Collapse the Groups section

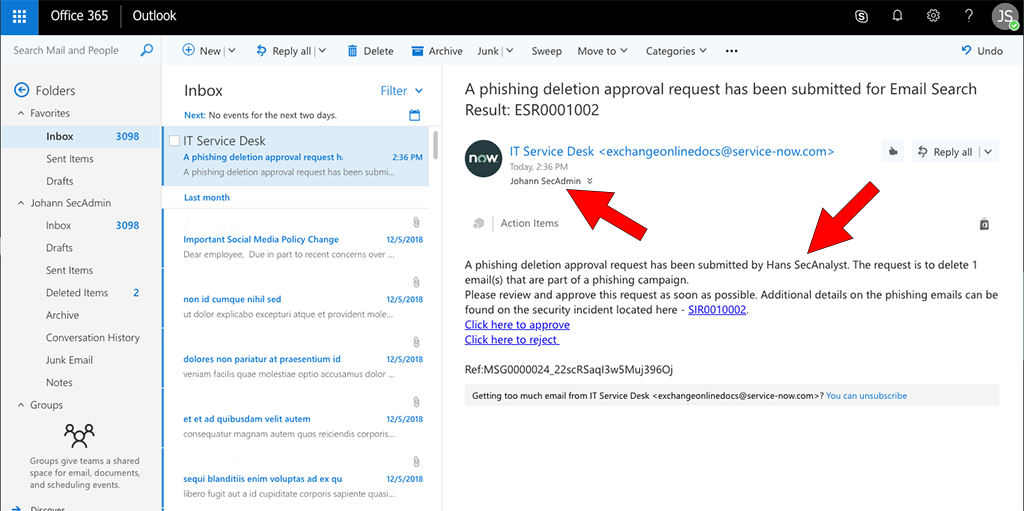pos(20,405)
